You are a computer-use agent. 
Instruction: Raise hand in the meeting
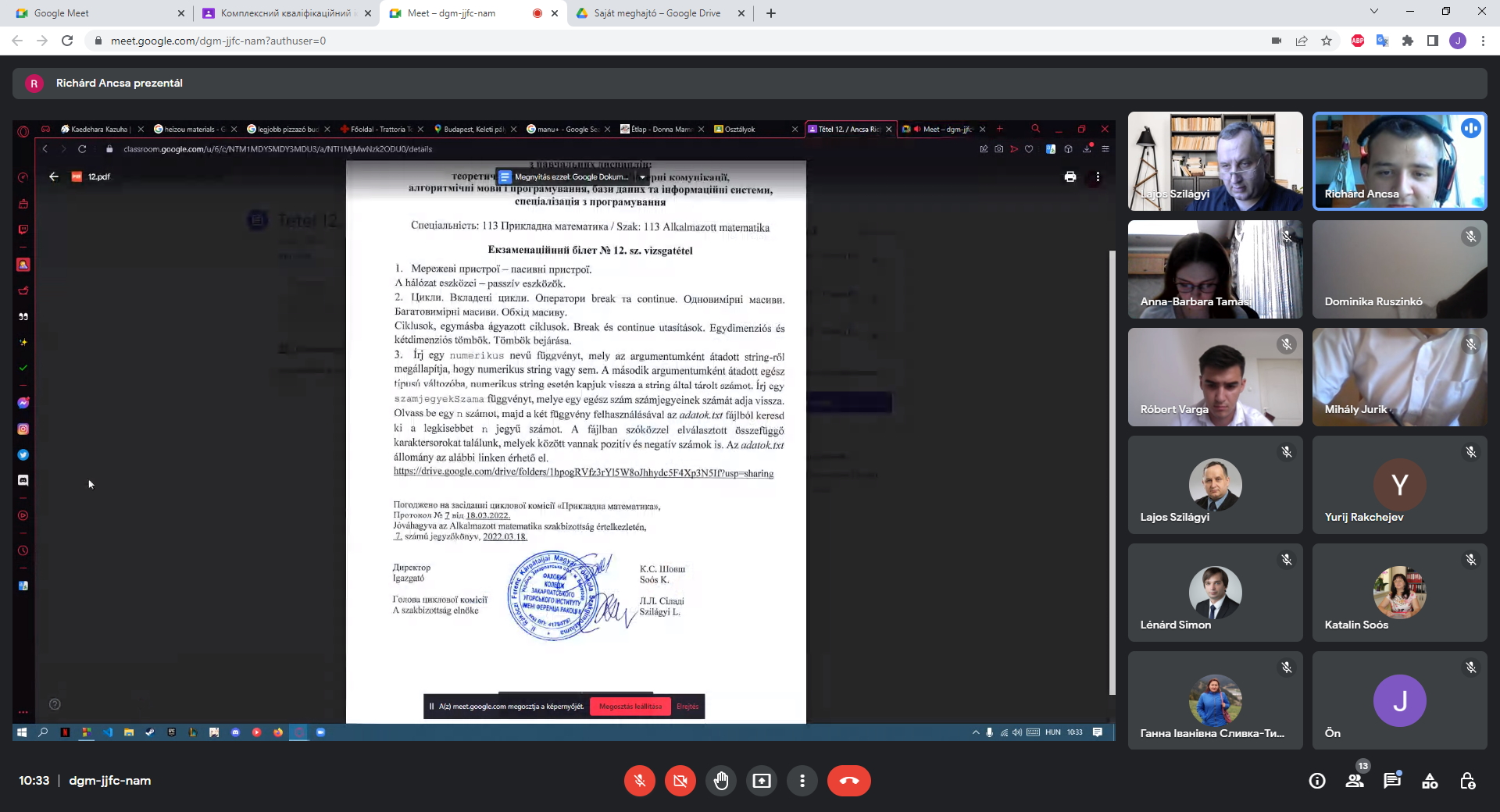pos(721,781)
